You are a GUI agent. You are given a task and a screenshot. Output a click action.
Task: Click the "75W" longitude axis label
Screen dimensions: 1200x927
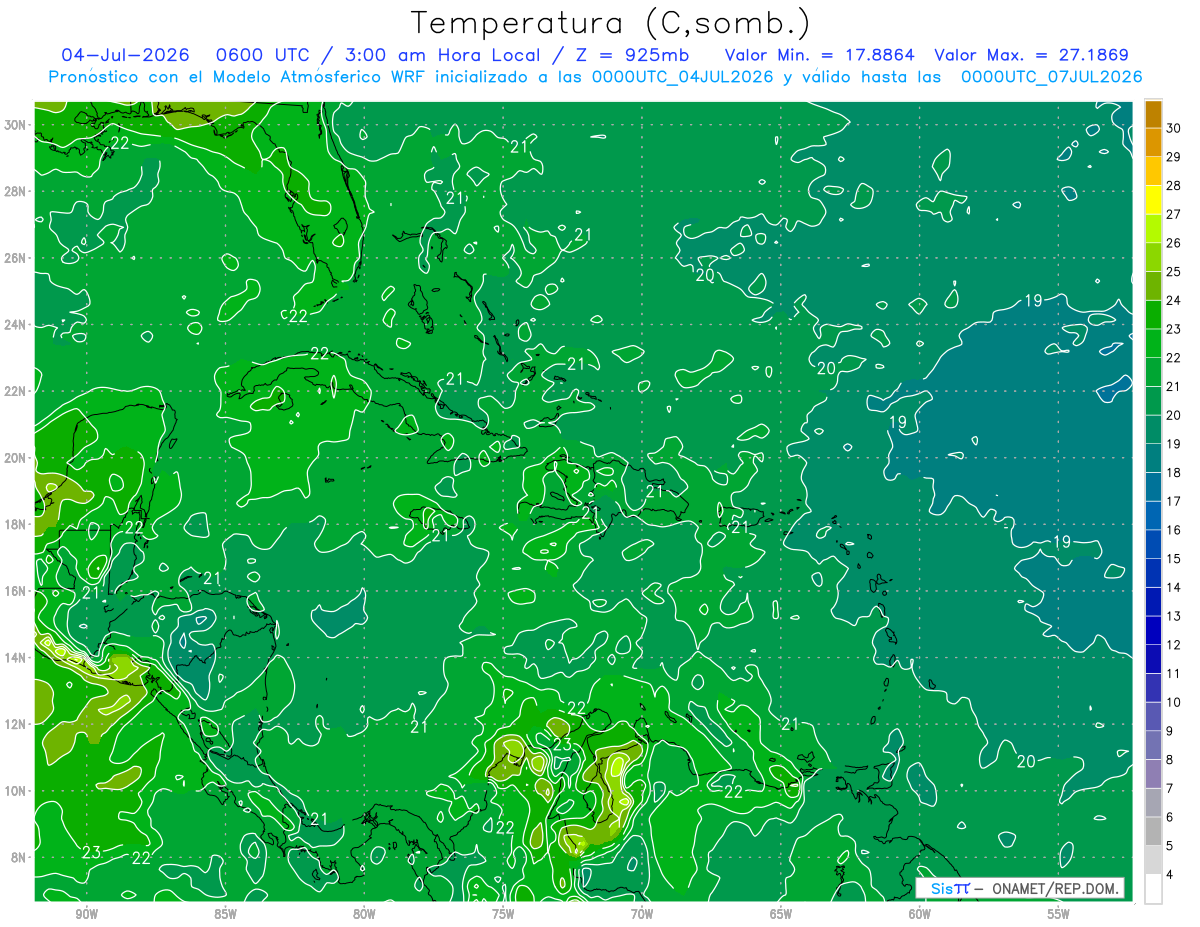503,914
